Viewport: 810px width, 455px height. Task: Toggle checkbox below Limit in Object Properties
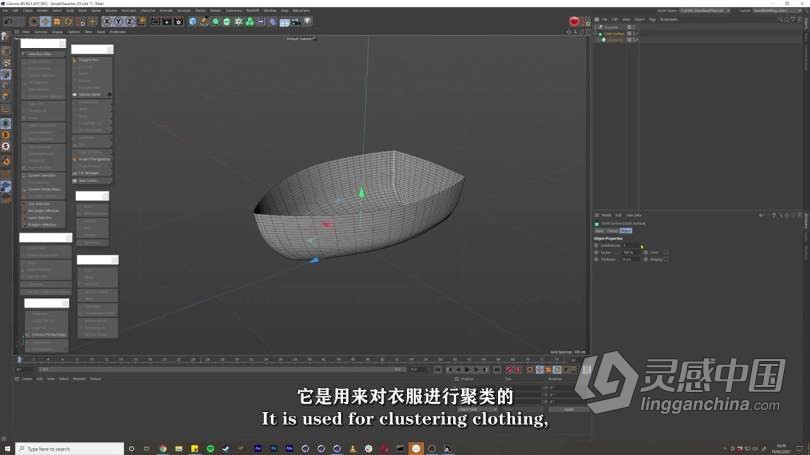(x=666, y=259)
